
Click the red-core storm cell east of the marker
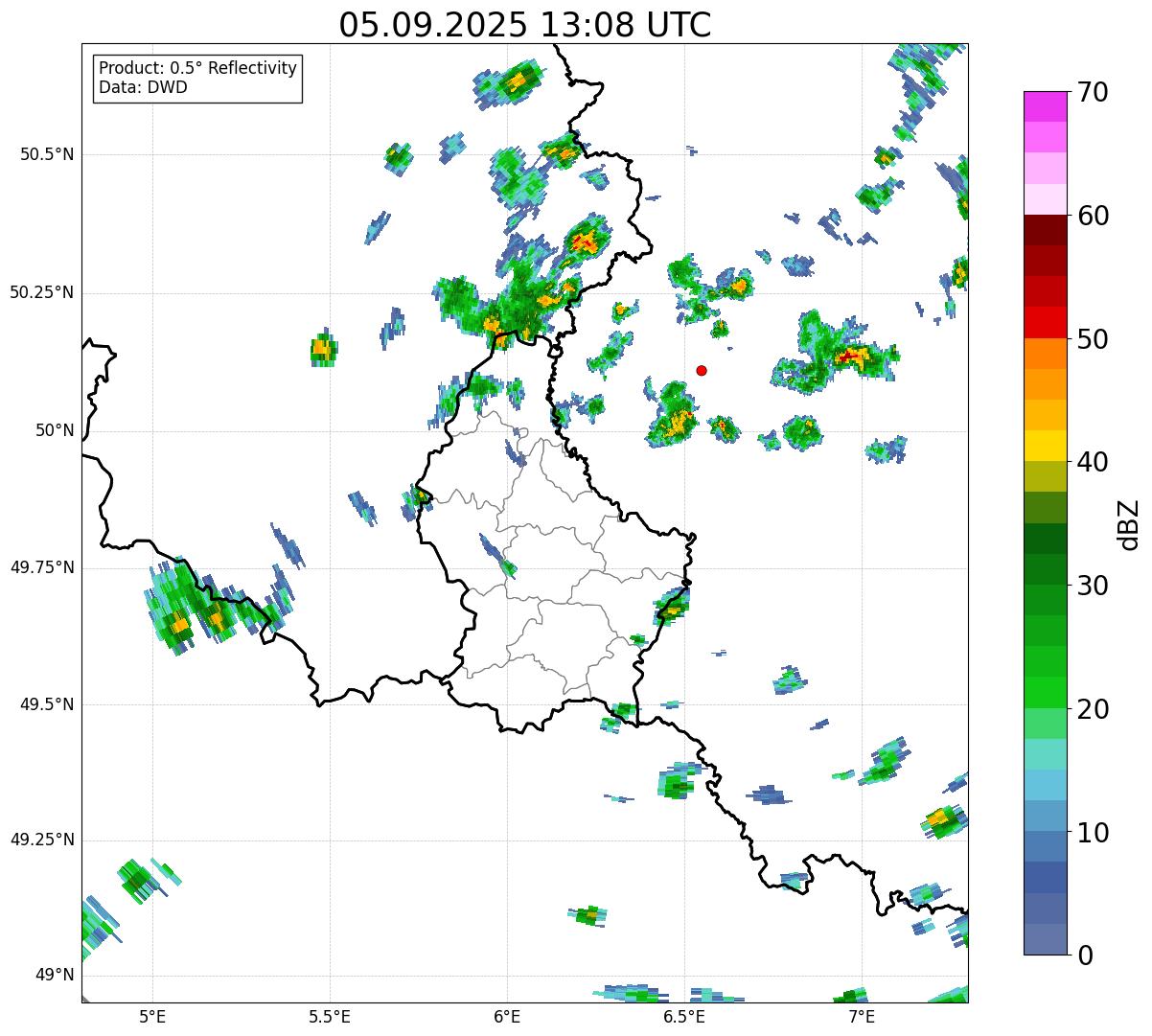click(x=849, y=357)
